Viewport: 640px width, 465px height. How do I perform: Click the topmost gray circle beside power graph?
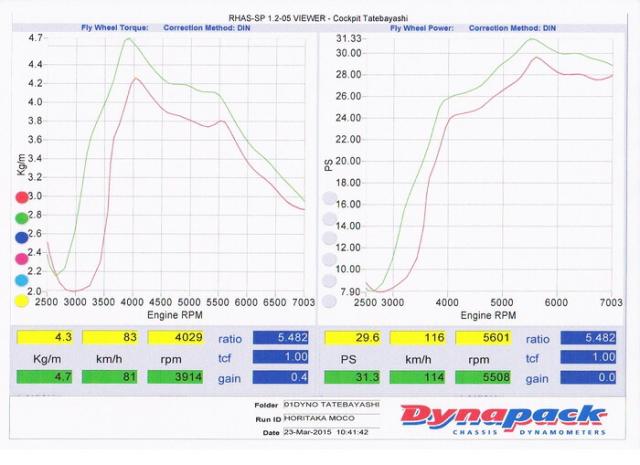coord(329,199)
